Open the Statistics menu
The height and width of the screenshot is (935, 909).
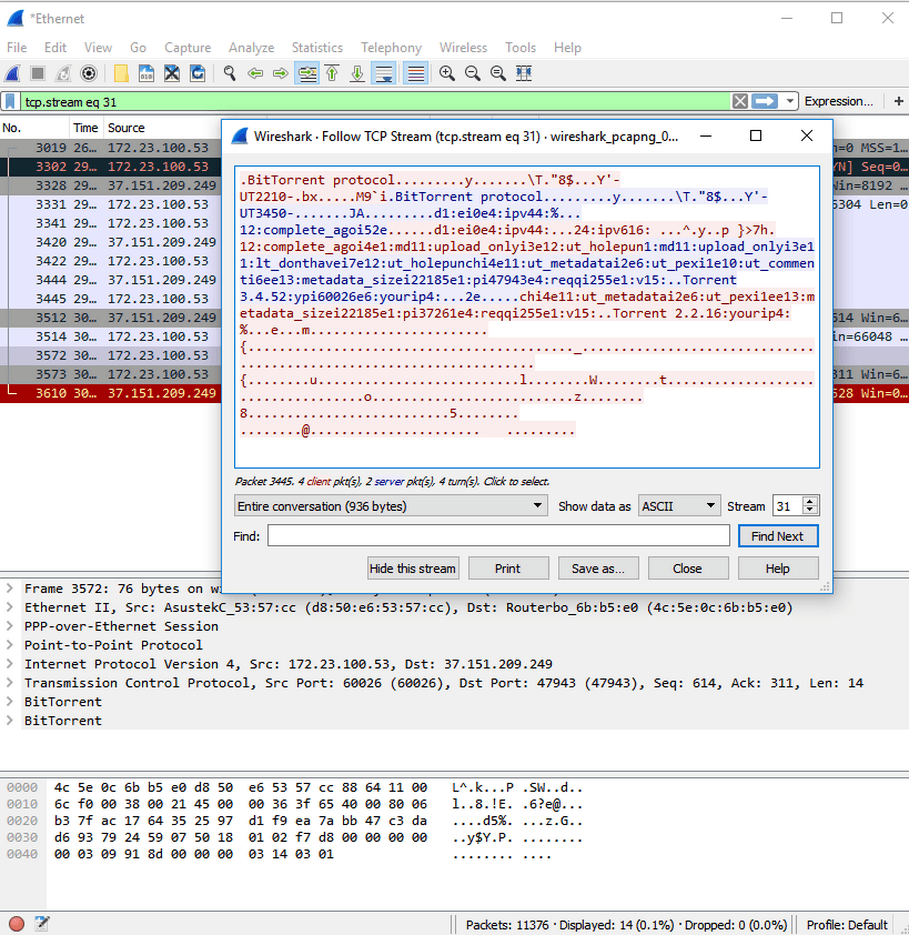(x=316, y=47)
